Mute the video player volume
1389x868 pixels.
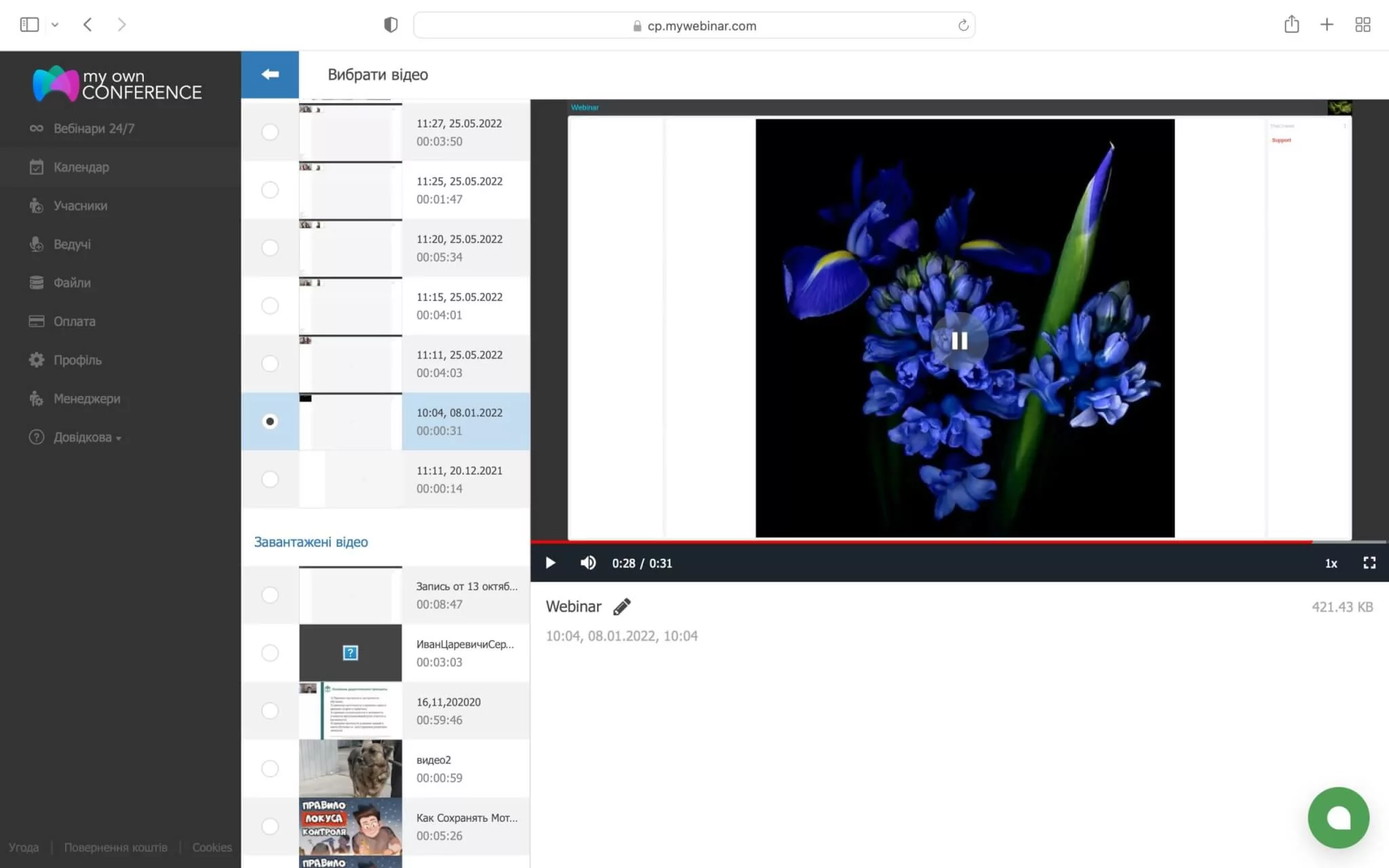[x=588, y=563]
